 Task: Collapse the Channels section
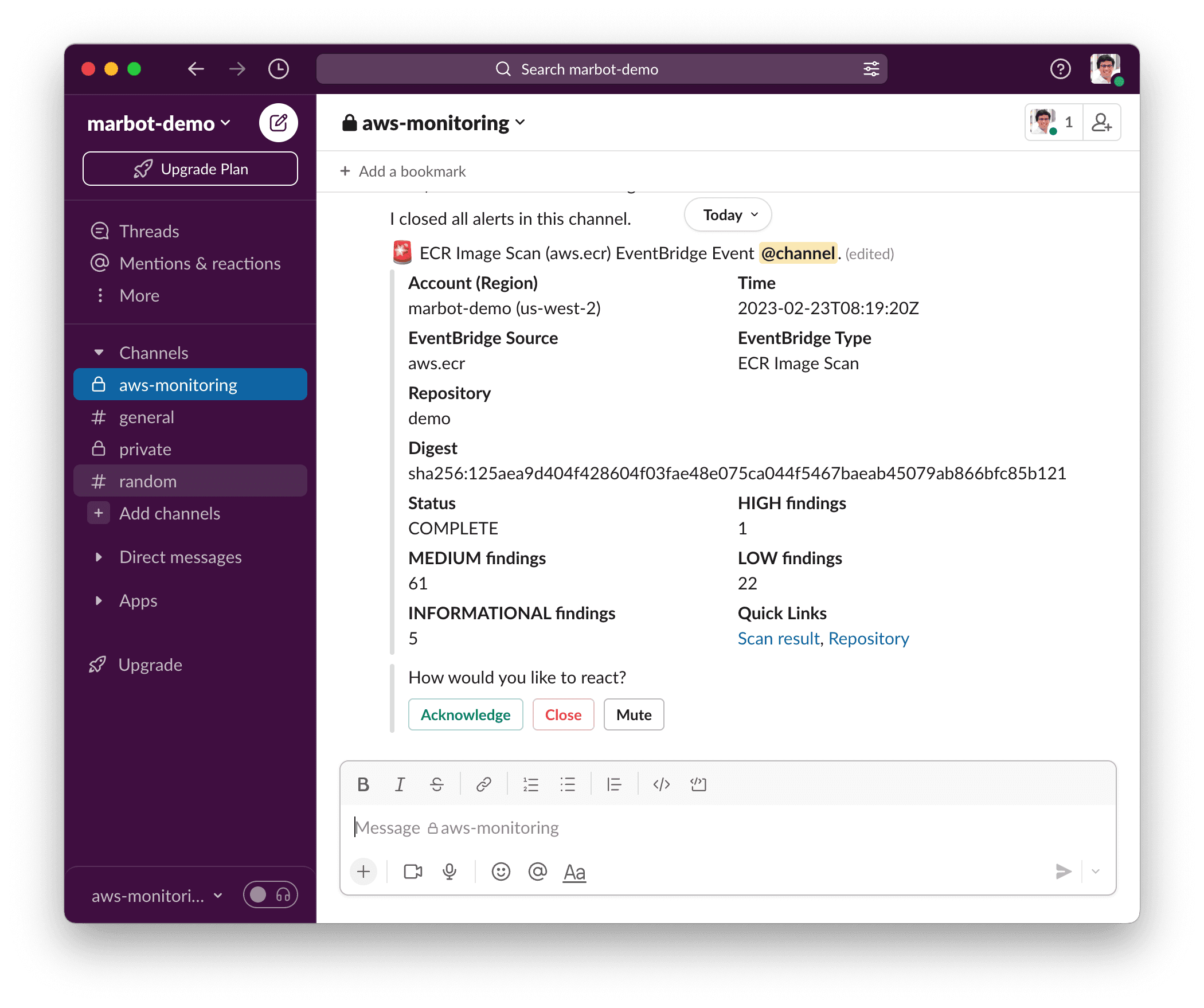coord(99,353)
